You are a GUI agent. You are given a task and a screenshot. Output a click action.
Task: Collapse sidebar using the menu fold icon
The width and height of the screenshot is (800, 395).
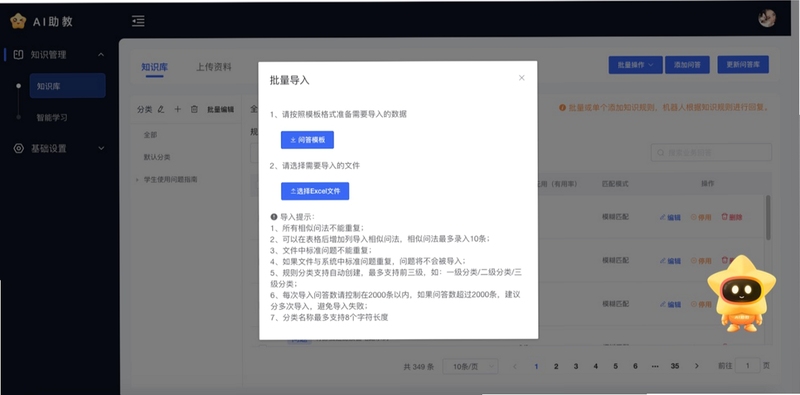pos(138,21)
